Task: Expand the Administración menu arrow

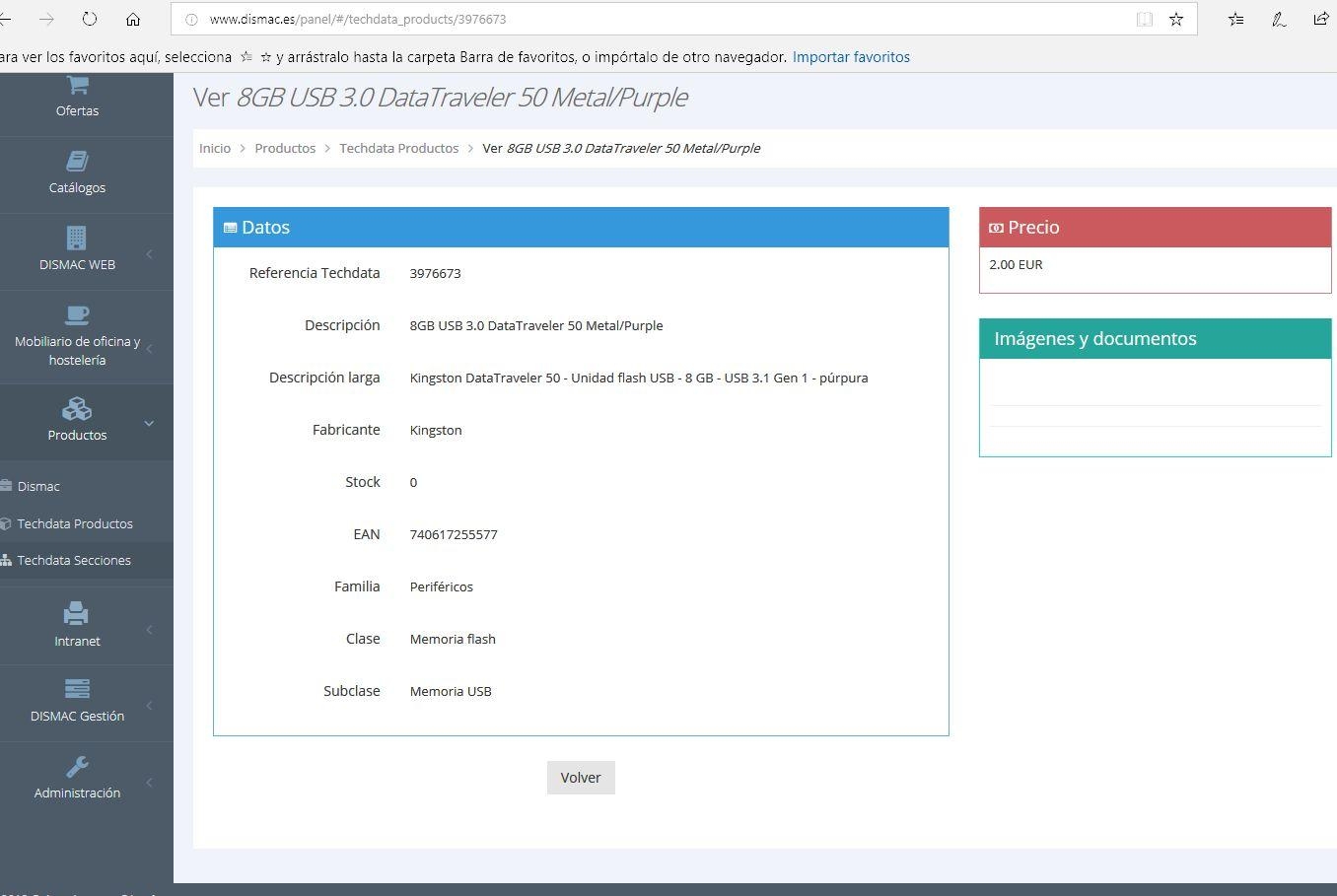Action: tap(149, 783)
